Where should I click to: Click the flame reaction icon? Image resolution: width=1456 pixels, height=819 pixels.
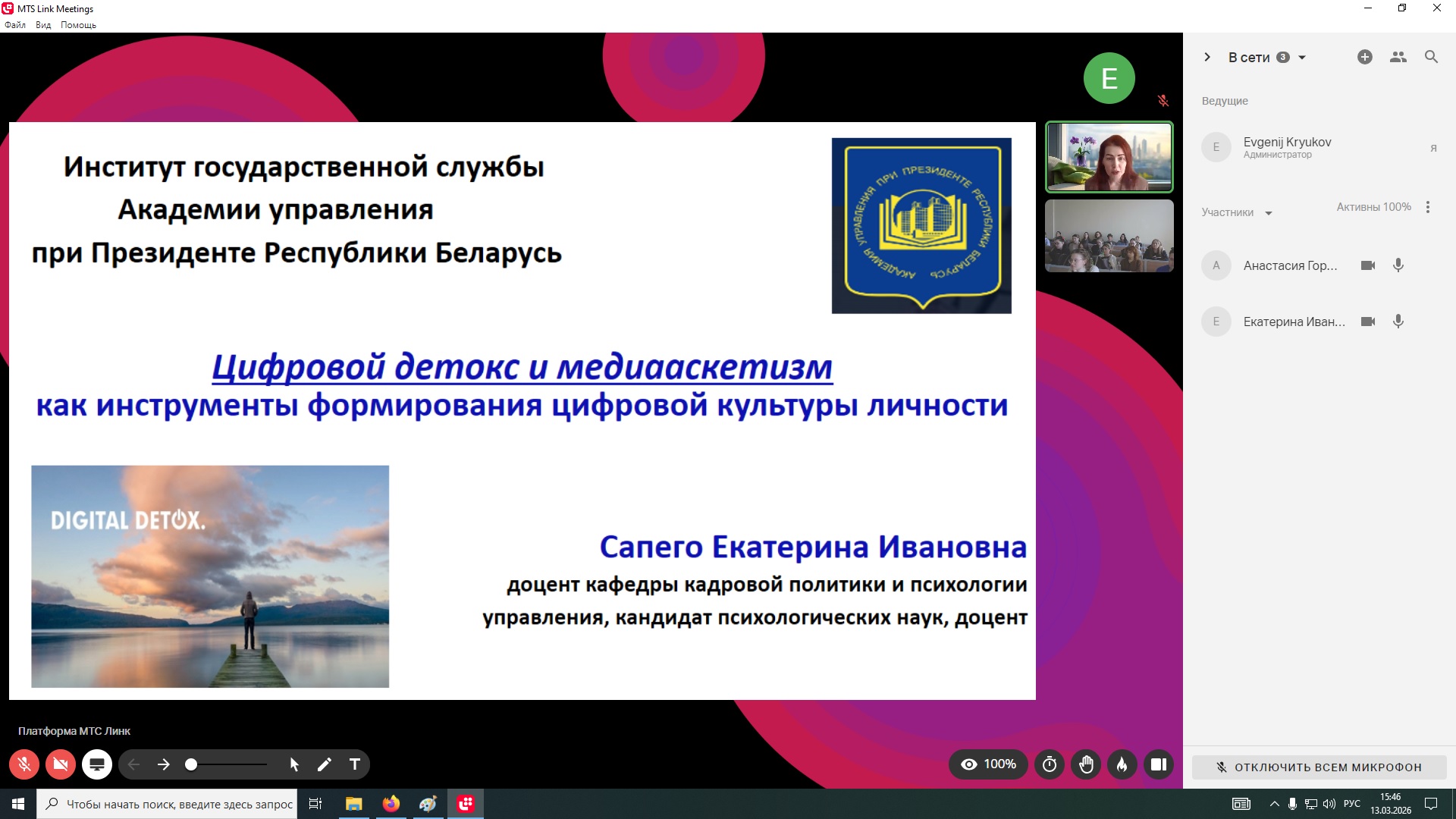click(x=1122, y=764)
